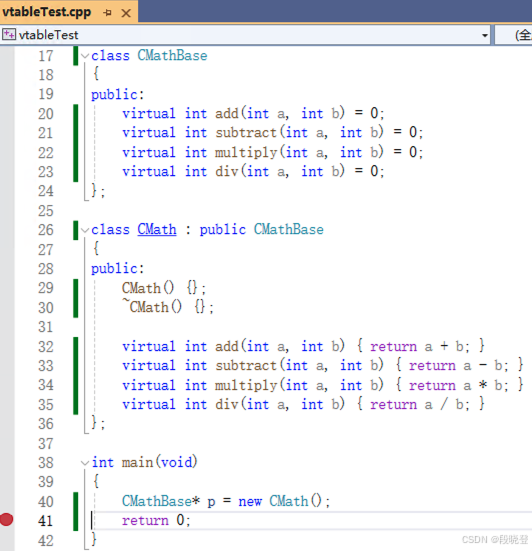Click 'CMathBase*' pointer type on line 40
This screenshot has height=551, width=532.
click(161, 501)
